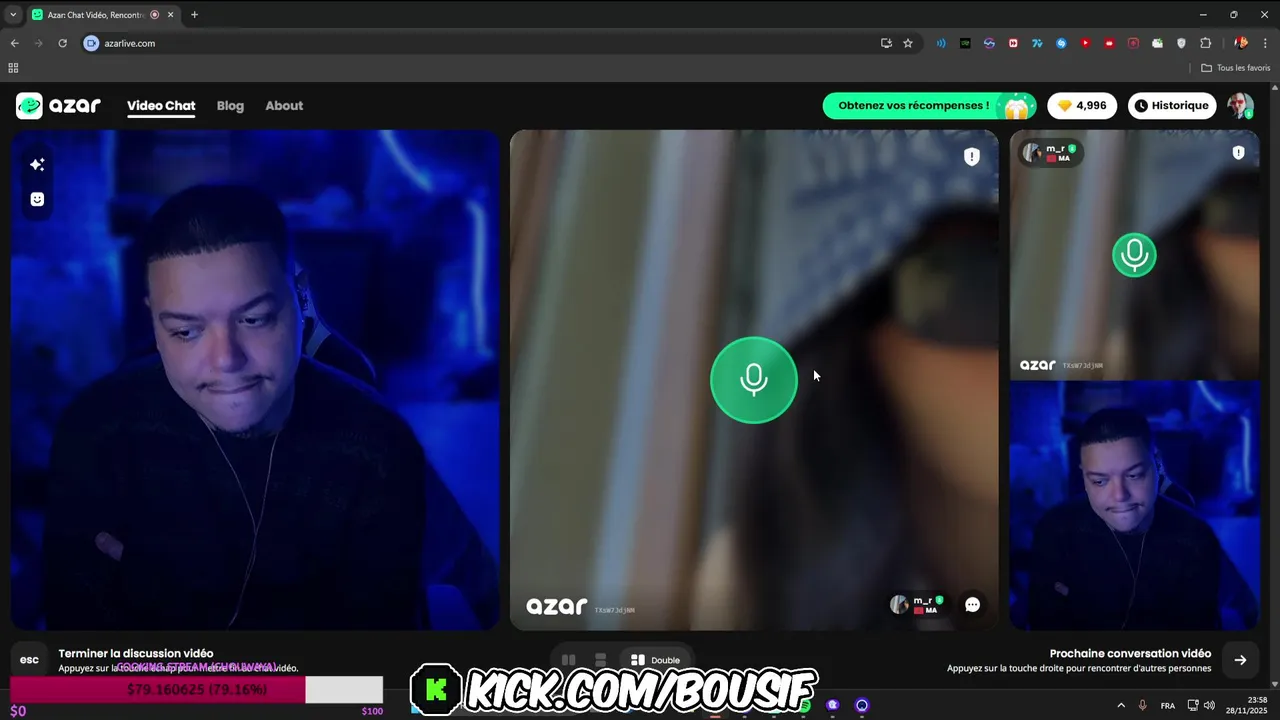
Task: Open the apps grid icon in bookmarks bar
Action: click(13, 68)
